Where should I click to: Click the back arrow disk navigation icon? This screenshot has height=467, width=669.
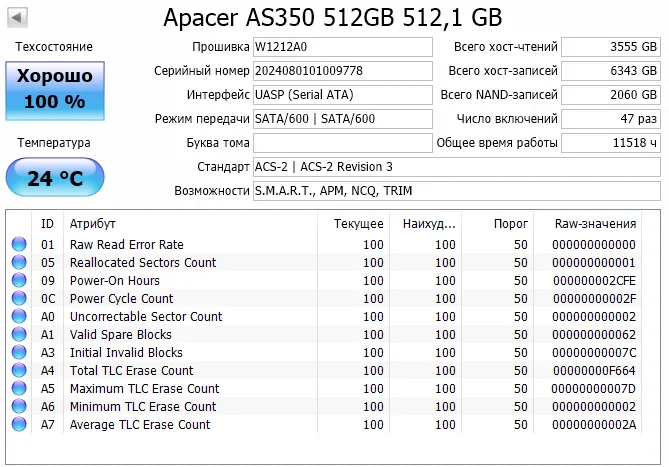point(17,18)
